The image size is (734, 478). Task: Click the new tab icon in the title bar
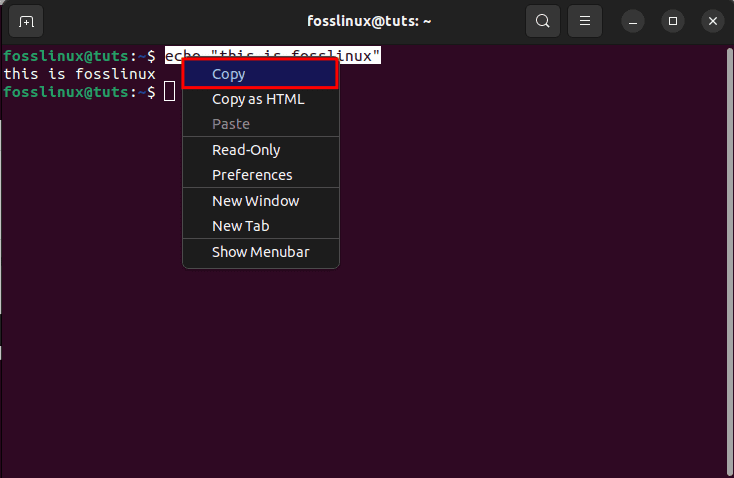click(26, 20)
